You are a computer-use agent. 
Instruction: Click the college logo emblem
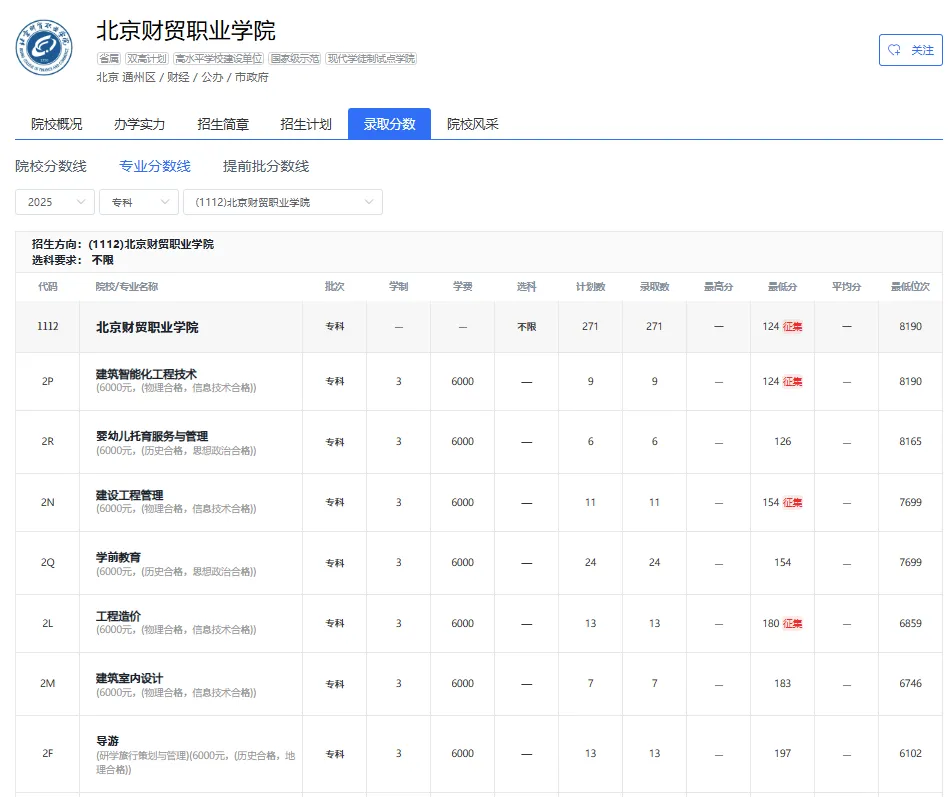44,47
